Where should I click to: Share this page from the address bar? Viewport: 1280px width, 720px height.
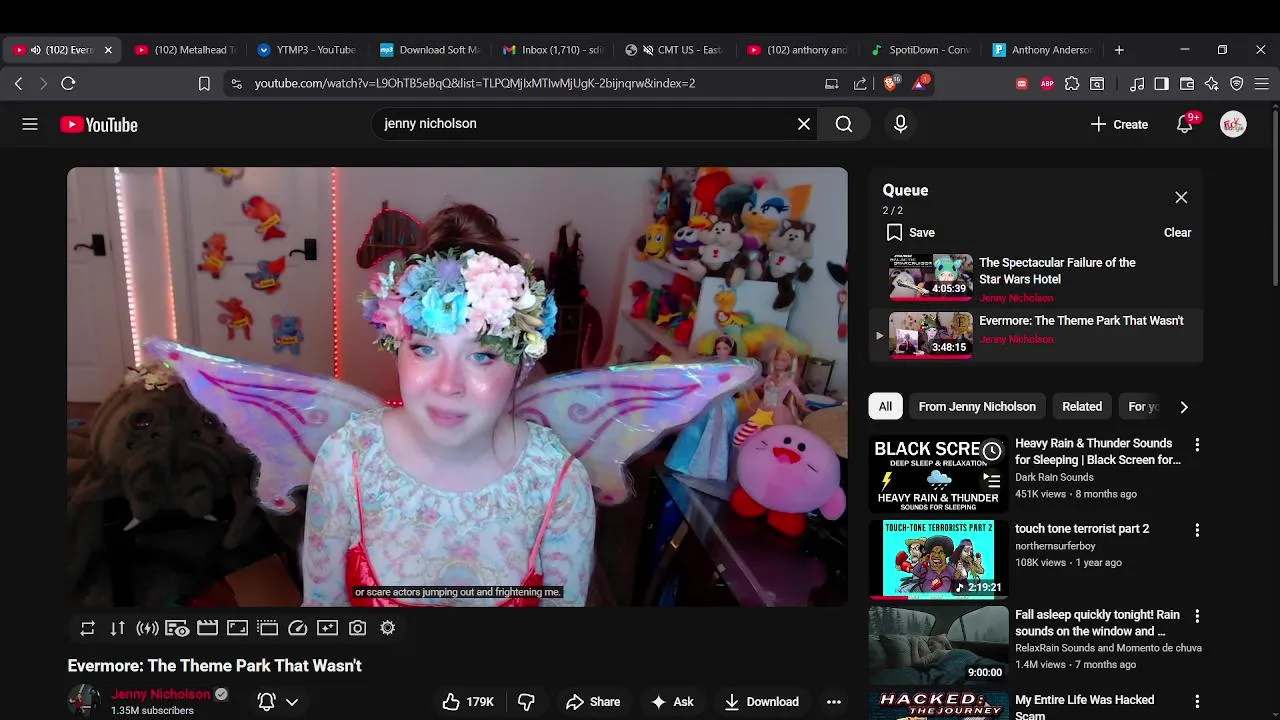(x=860, y=84)
